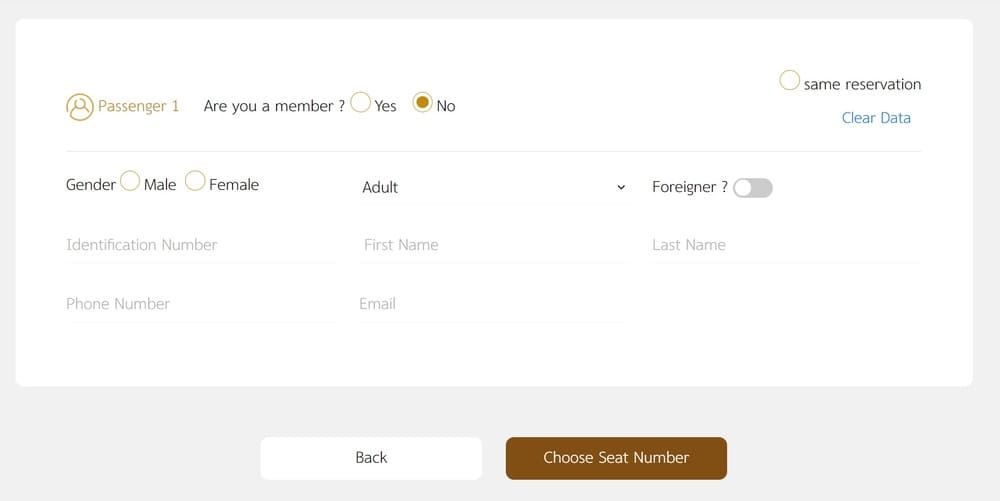Viewport: 1000px width, 501px height.
Task: Click into the First Name field
Action: pos(493,245)
